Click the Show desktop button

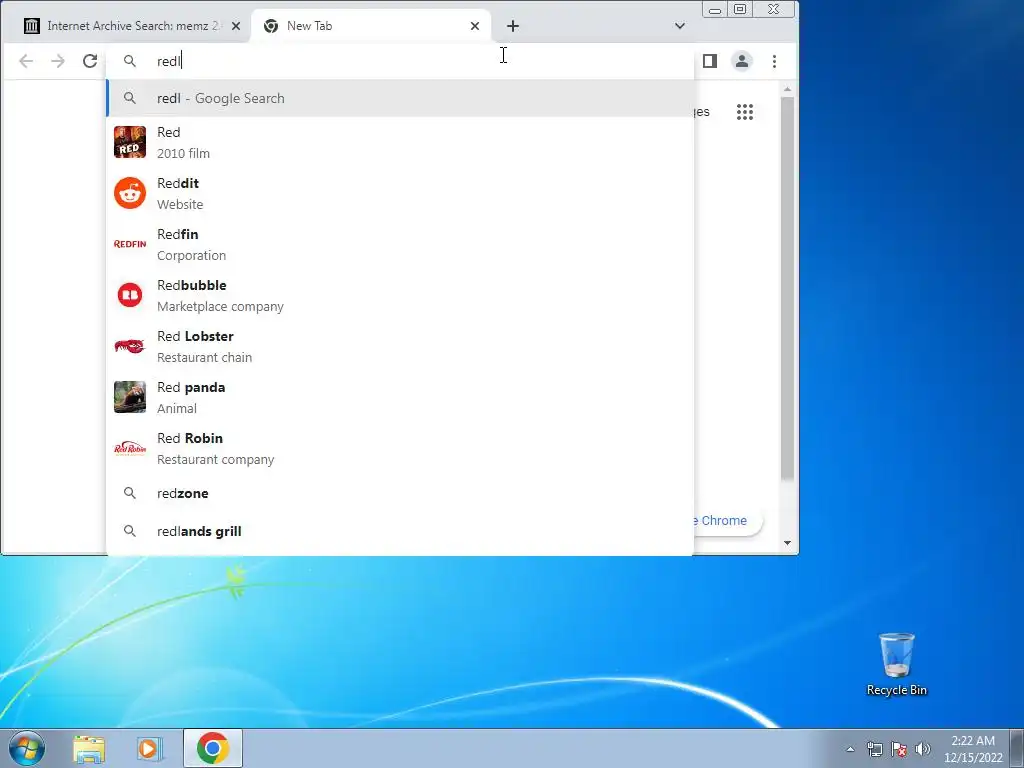coord(1017,748)
